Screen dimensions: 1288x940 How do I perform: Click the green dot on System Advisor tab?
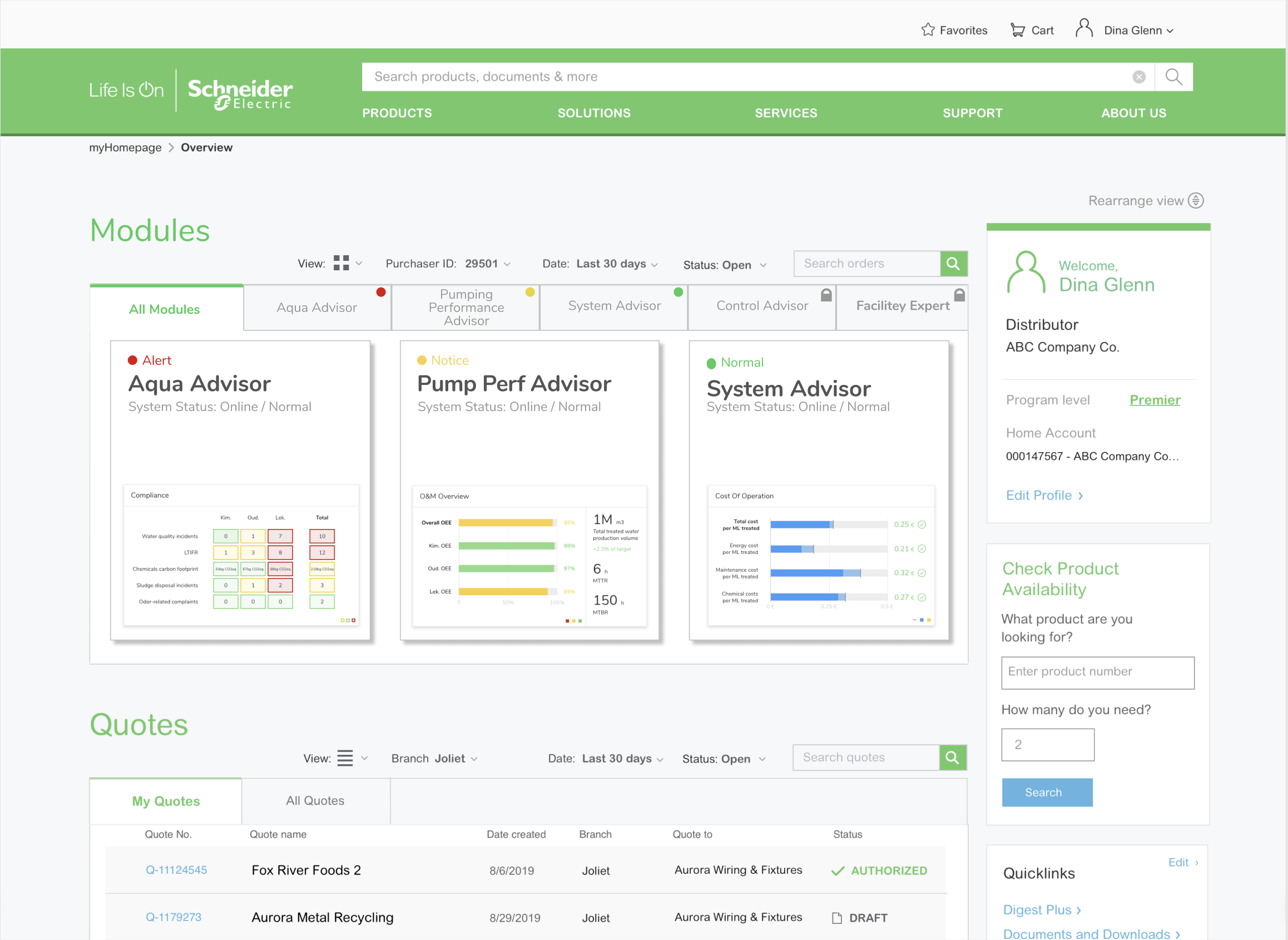click(678, 292)
